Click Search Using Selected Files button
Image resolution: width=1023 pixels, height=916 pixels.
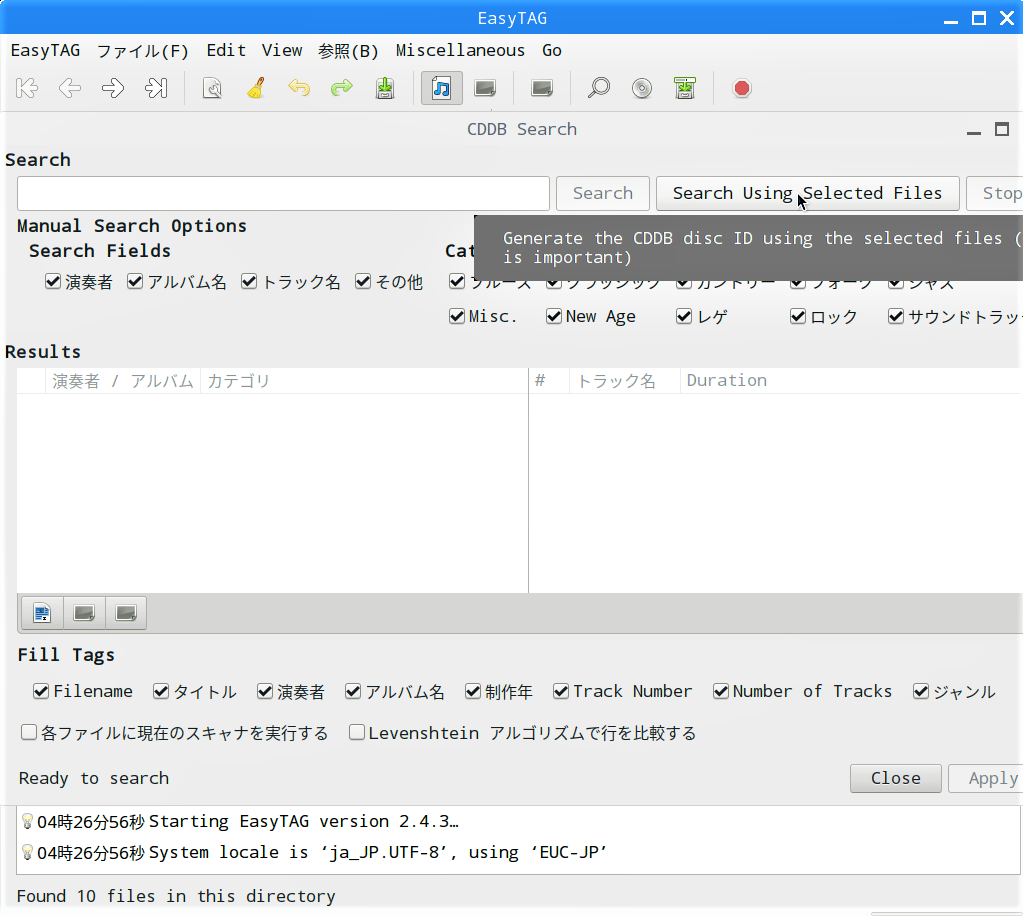[808, 194]
